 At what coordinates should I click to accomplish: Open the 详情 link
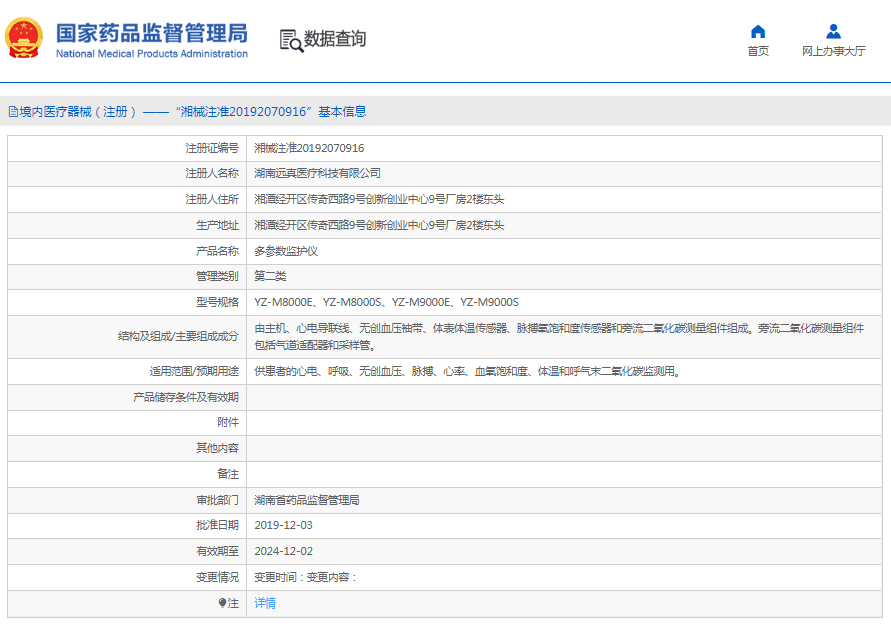pos(265,603)
